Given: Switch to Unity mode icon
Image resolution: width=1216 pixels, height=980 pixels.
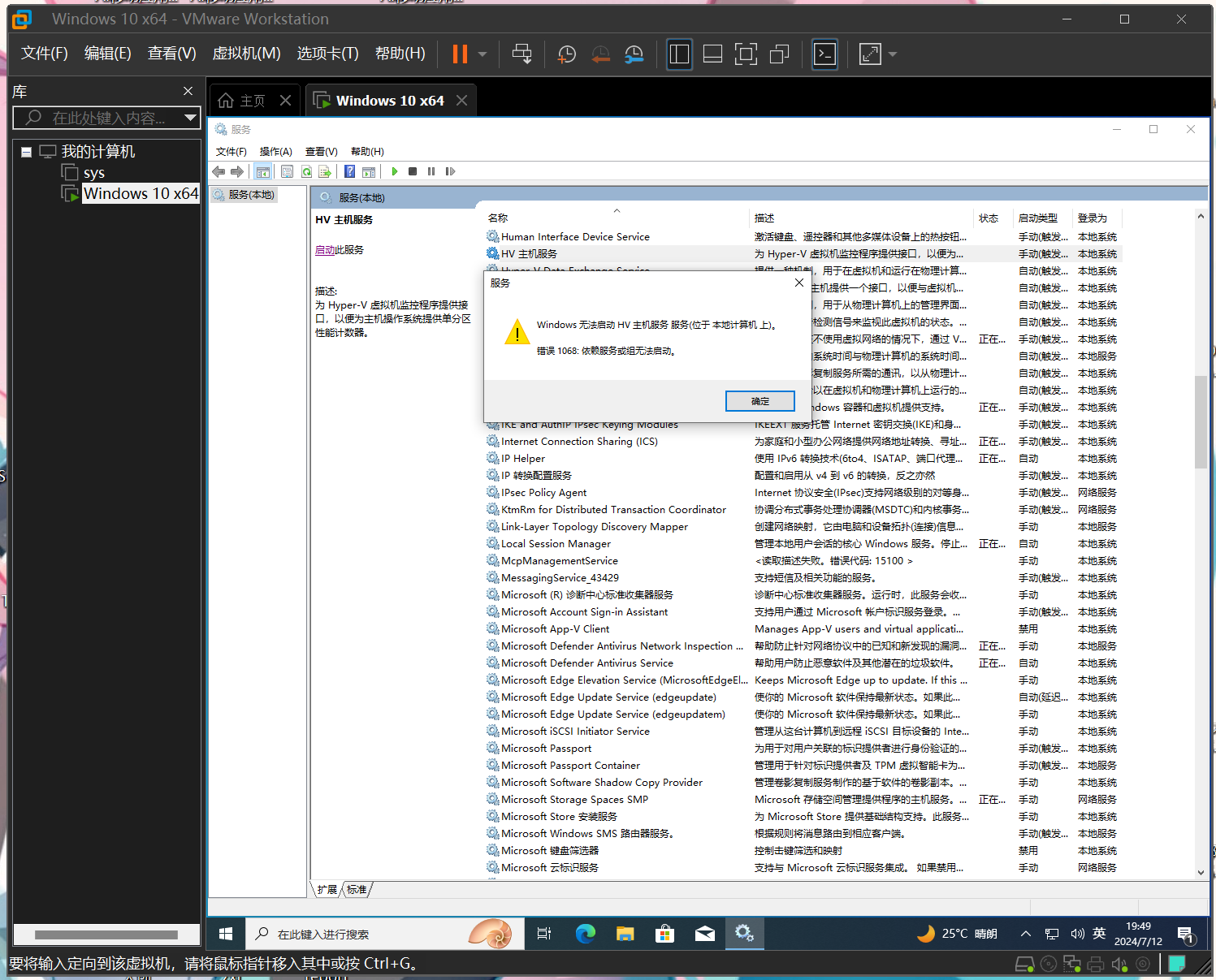Looking at the screenshot, I should [779, 54].
